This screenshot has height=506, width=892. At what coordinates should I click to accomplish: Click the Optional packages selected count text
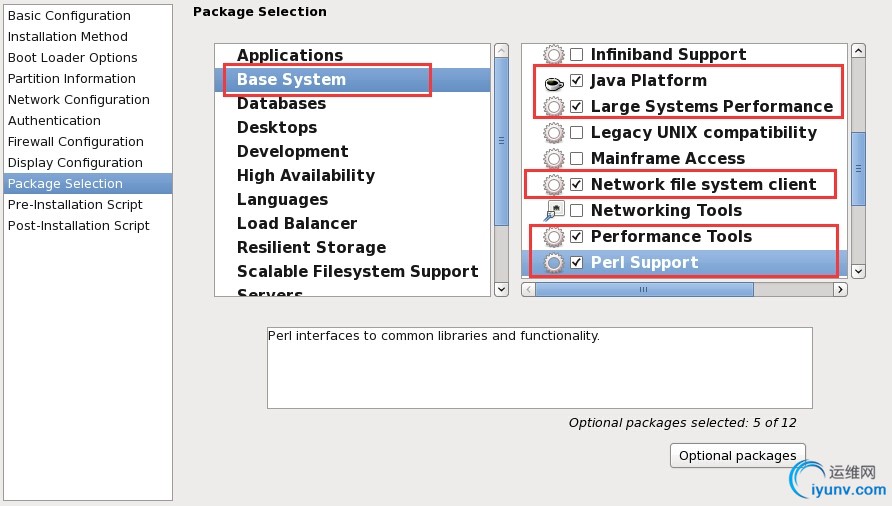(682, 423)
